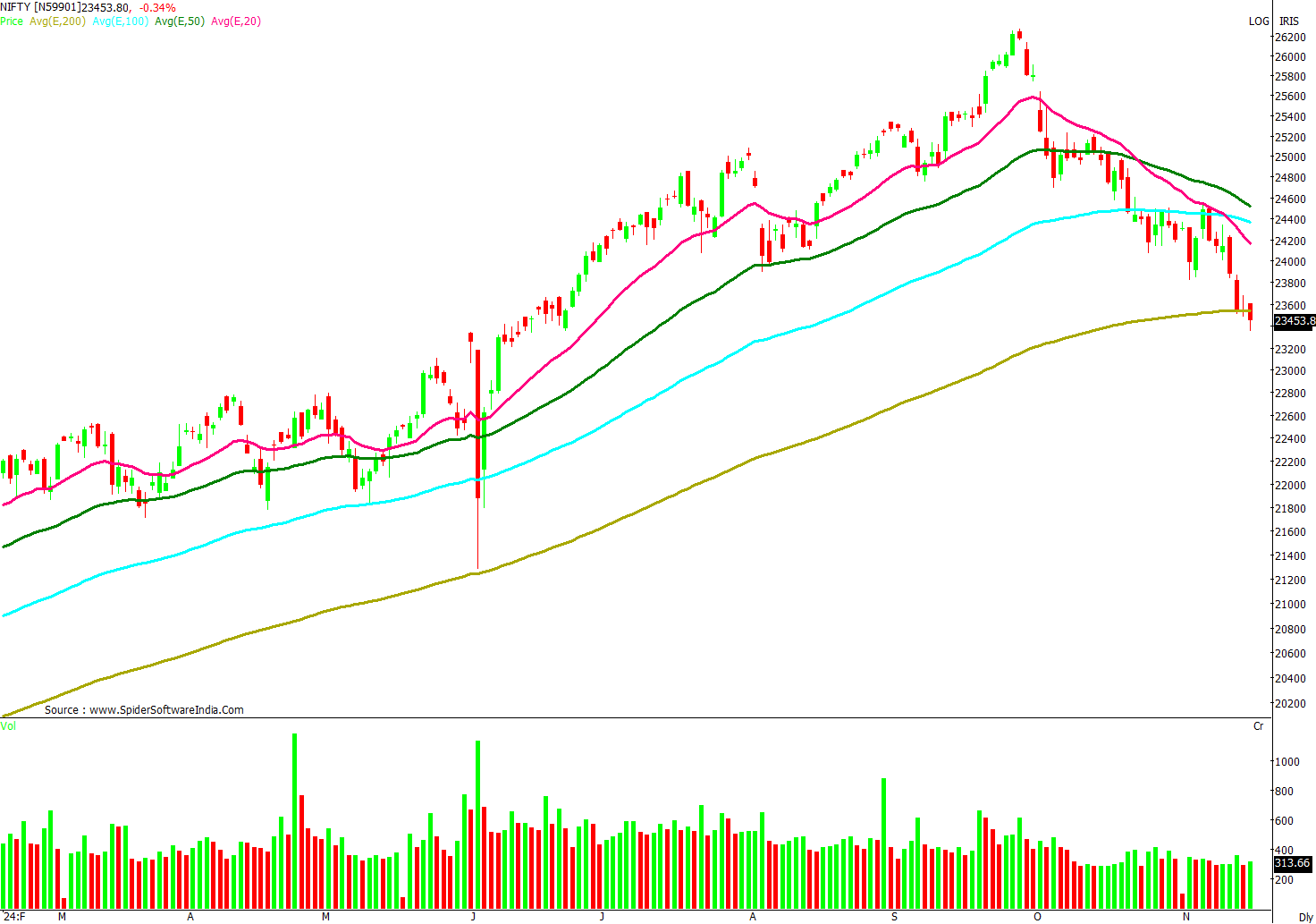
Task: Click the O October axis label
Action: 1037,917
